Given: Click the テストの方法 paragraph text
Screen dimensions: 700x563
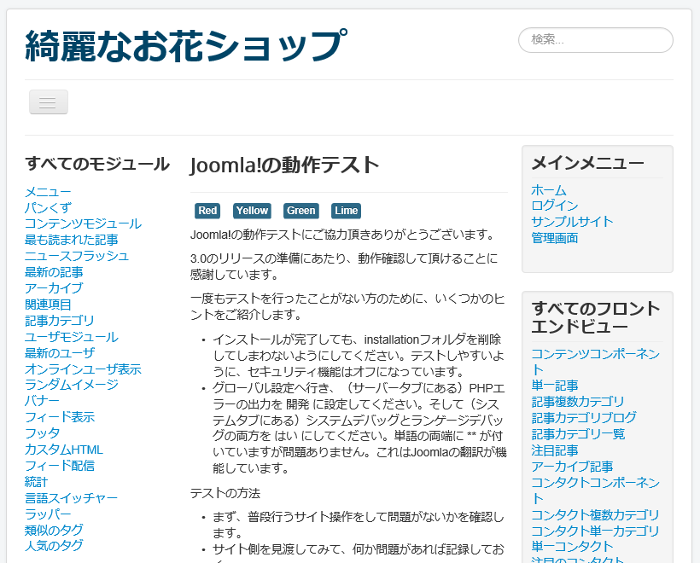Looking at the screenshot, I should click(x=225, y=493).
